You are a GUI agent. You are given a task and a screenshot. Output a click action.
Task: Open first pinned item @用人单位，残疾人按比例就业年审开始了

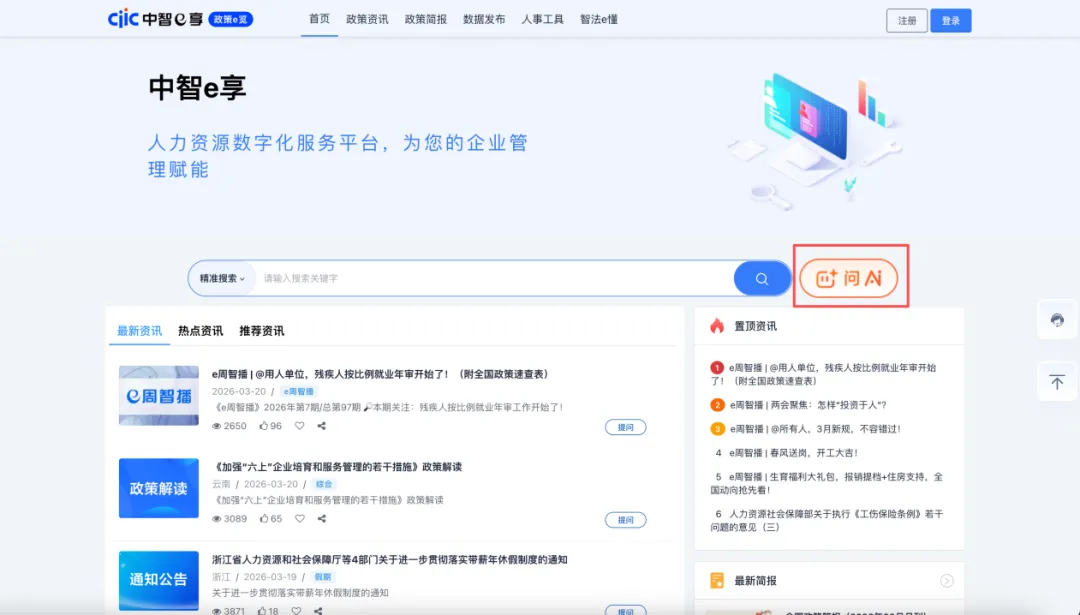(x=824, y=374)
